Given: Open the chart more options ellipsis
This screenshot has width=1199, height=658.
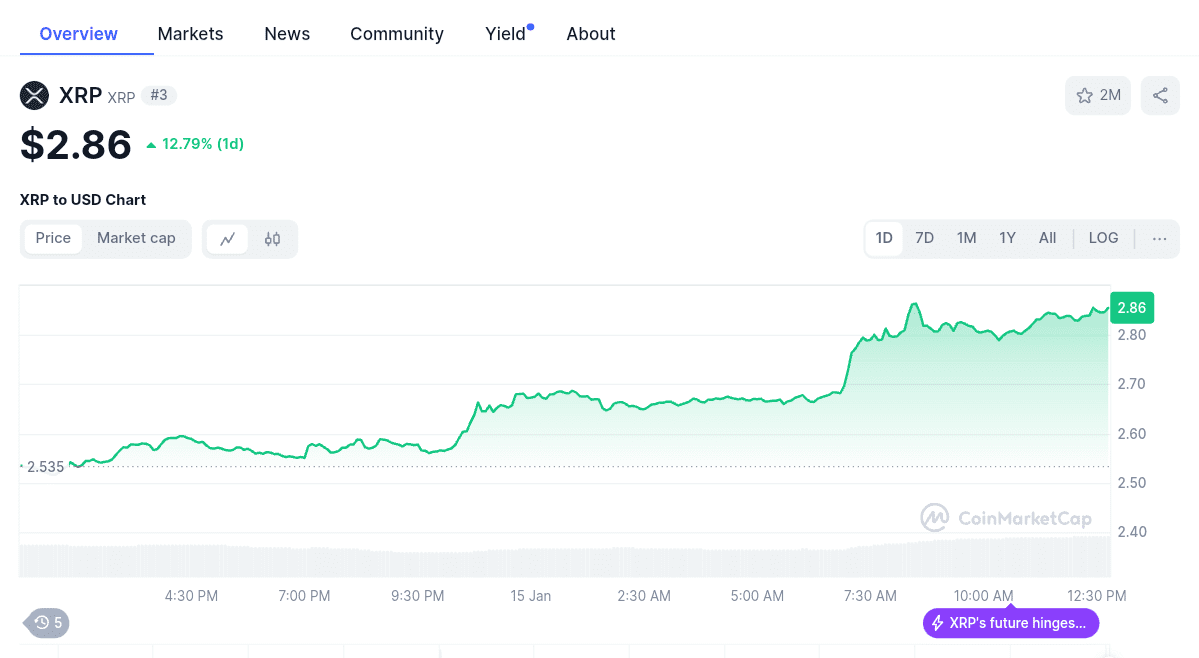Looking at the screenshot, I should click(x=1159, y=238).
